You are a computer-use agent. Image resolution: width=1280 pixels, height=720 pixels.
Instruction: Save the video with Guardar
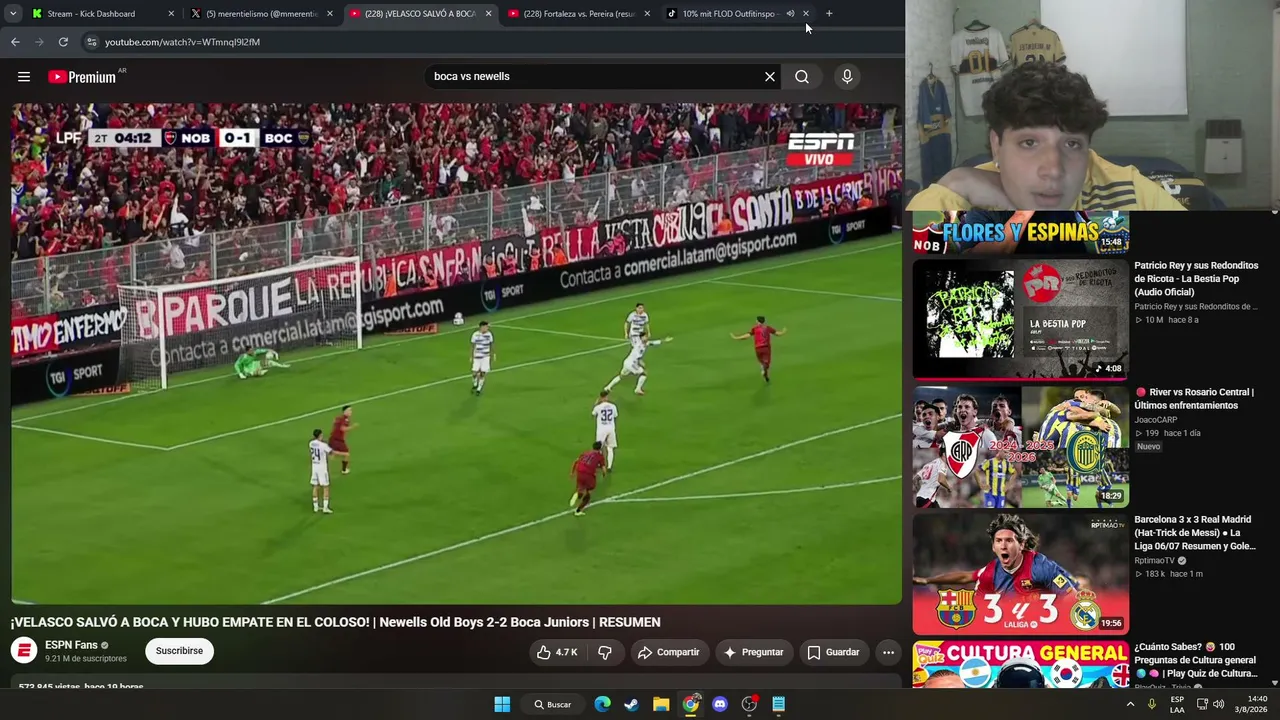click(x=834, y=652)
